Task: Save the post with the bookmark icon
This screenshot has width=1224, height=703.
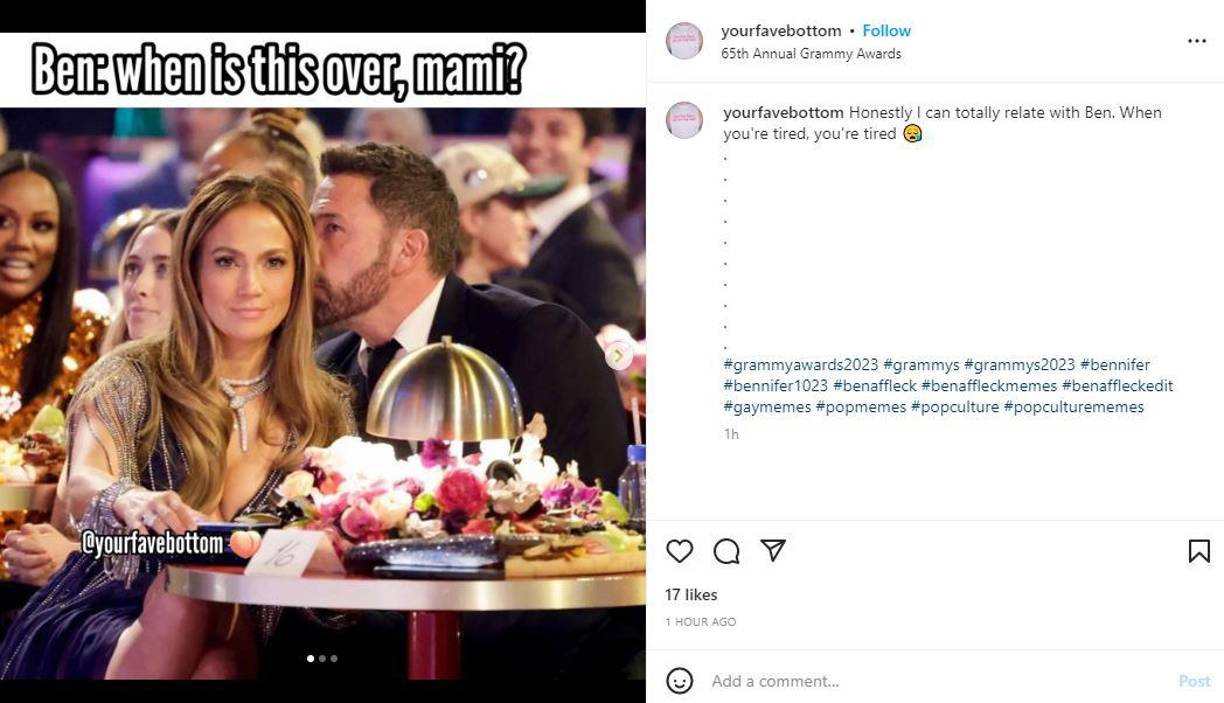Action: (1199, 551)
